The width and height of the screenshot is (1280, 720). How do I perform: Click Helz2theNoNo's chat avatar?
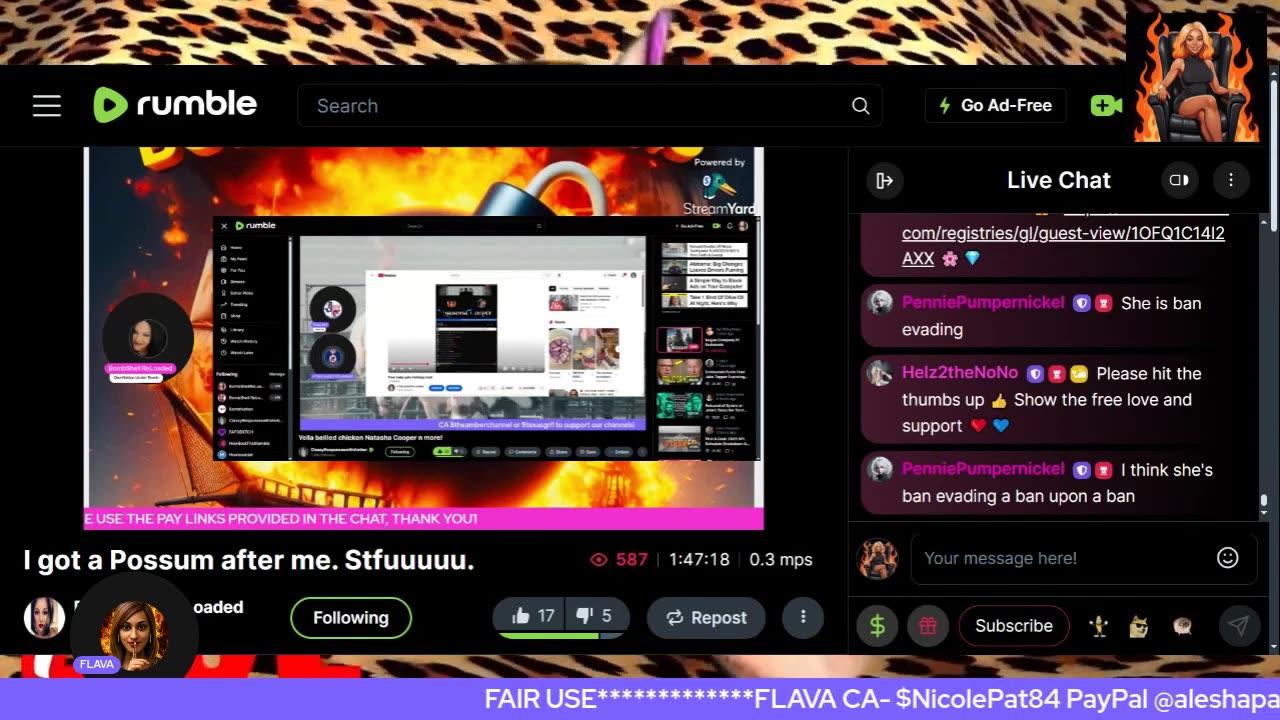tap(880, 373)
